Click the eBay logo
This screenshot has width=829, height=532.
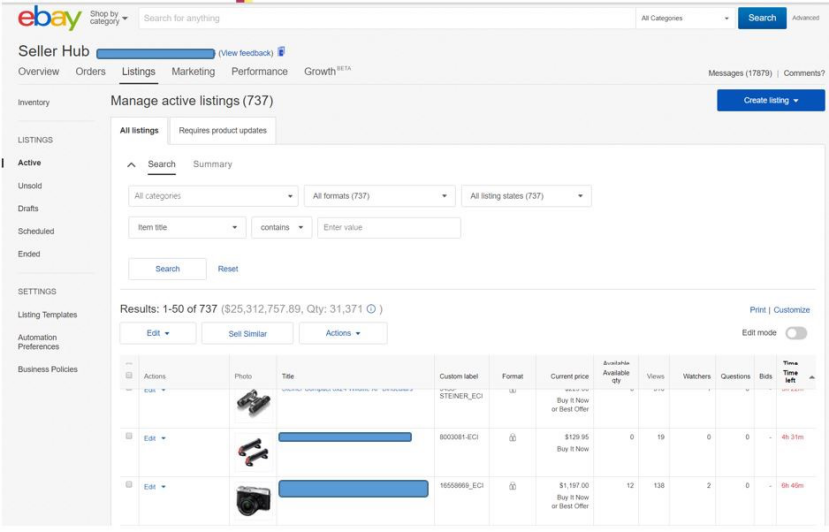[49, 19]
